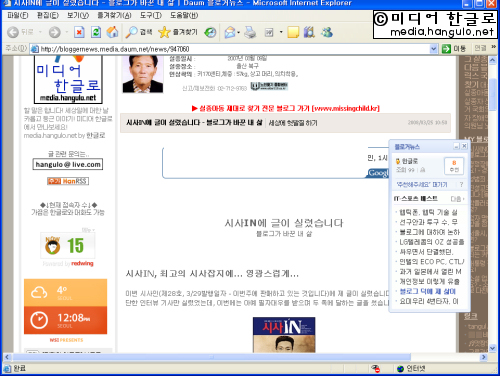Stop page loading with the red X icon
The height and width of the screenshot is (376, 500).
(x=79, y=32)
